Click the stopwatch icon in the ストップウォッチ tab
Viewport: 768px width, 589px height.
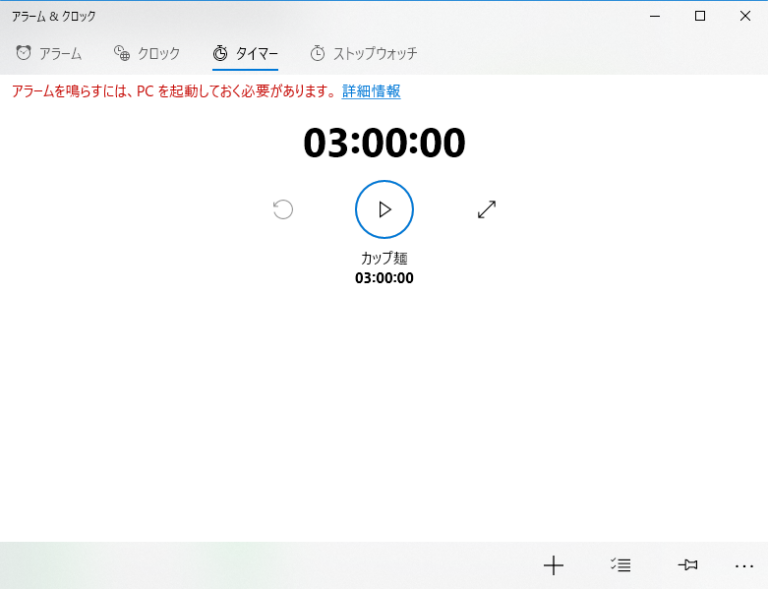coord(318,53)
